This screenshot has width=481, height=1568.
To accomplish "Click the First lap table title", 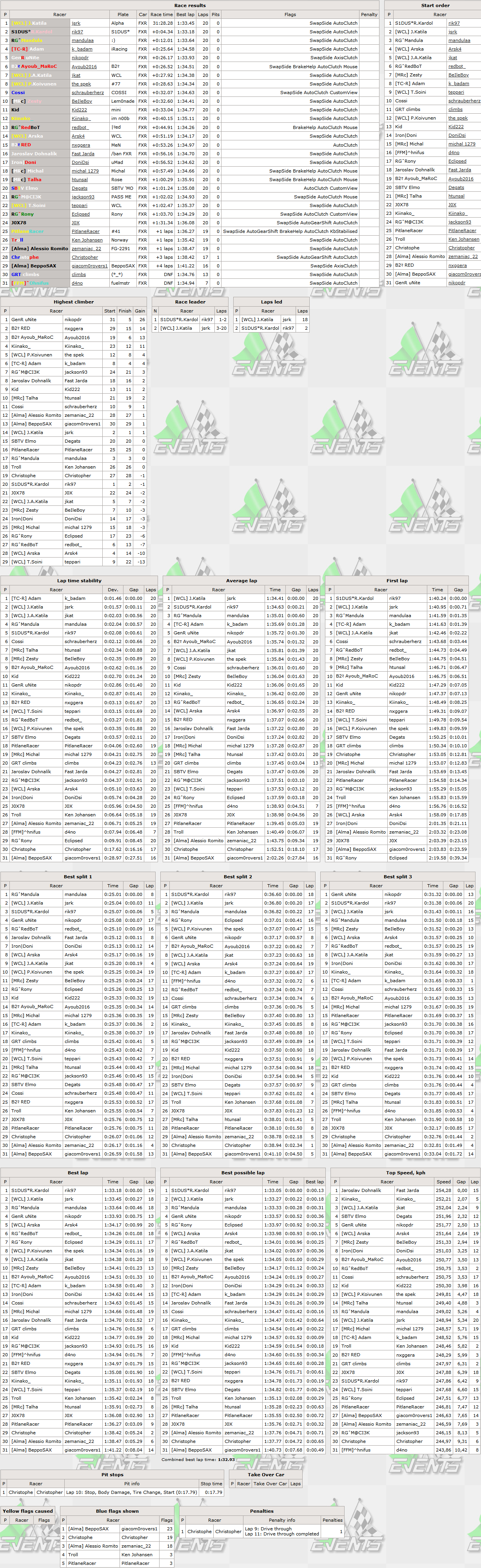I will 397,581.
